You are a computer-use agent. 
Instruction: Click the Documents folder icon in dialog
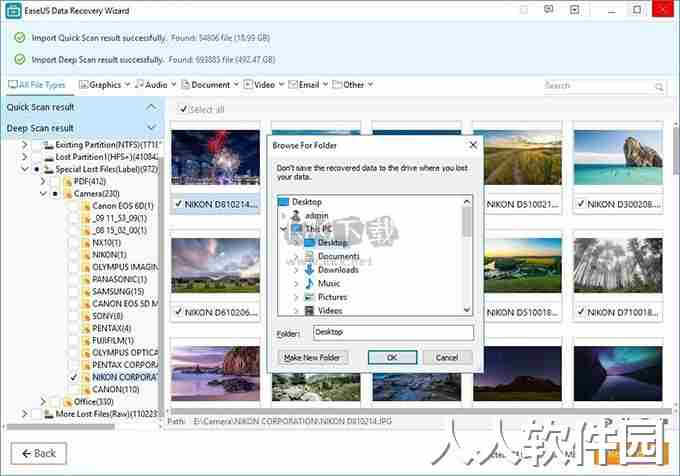coord(309,256)
